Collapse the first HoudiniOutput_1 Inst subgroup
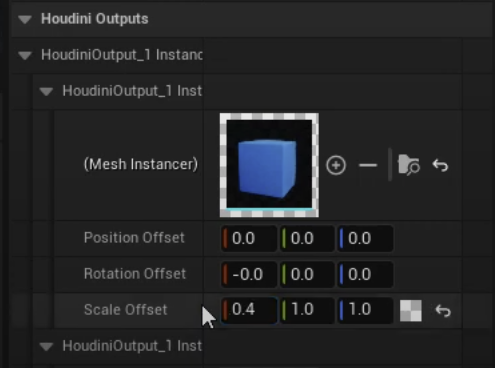 [46, 91]
